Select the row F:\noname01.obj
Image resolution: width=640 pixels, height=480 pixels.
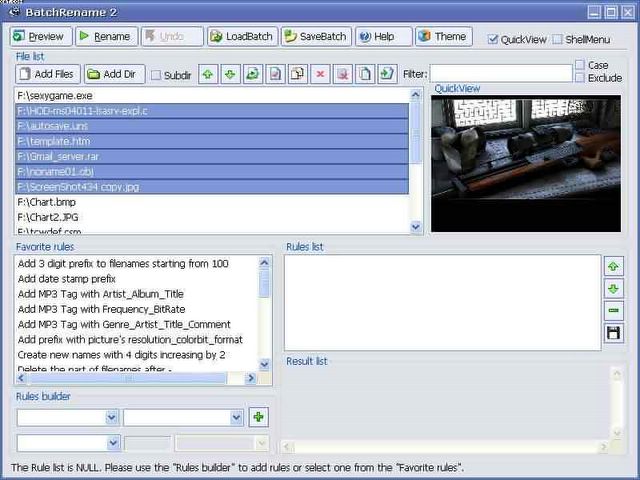212,172
